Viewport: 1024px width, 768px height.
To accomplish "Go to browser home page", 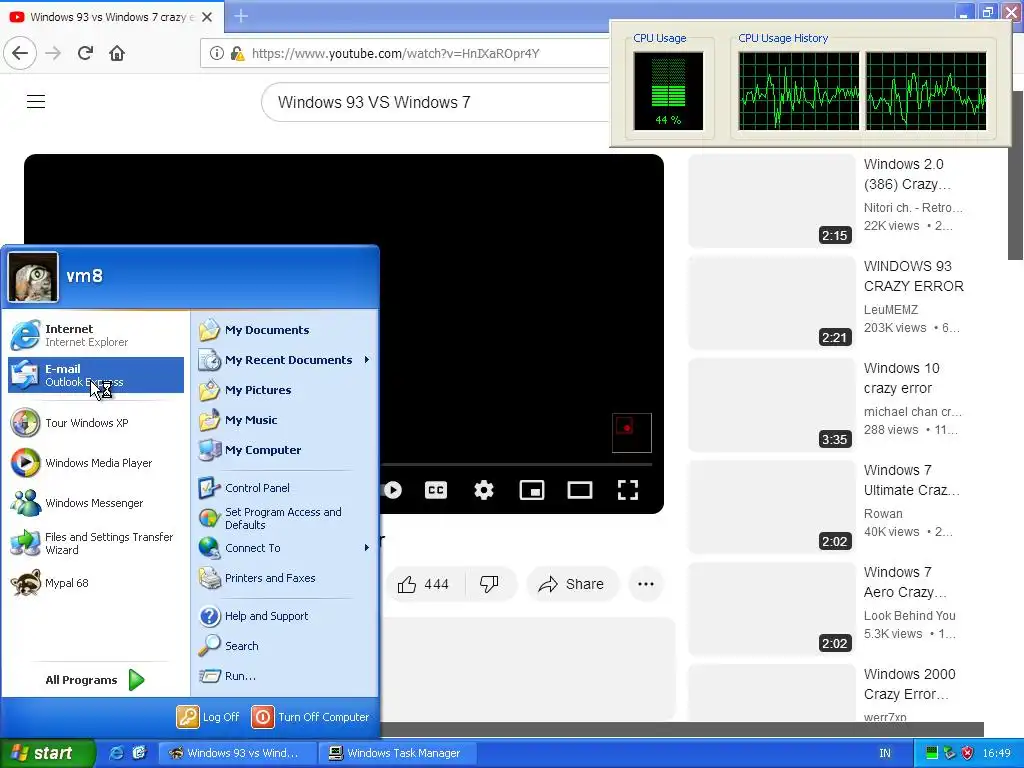I will [x=117, y=53].
